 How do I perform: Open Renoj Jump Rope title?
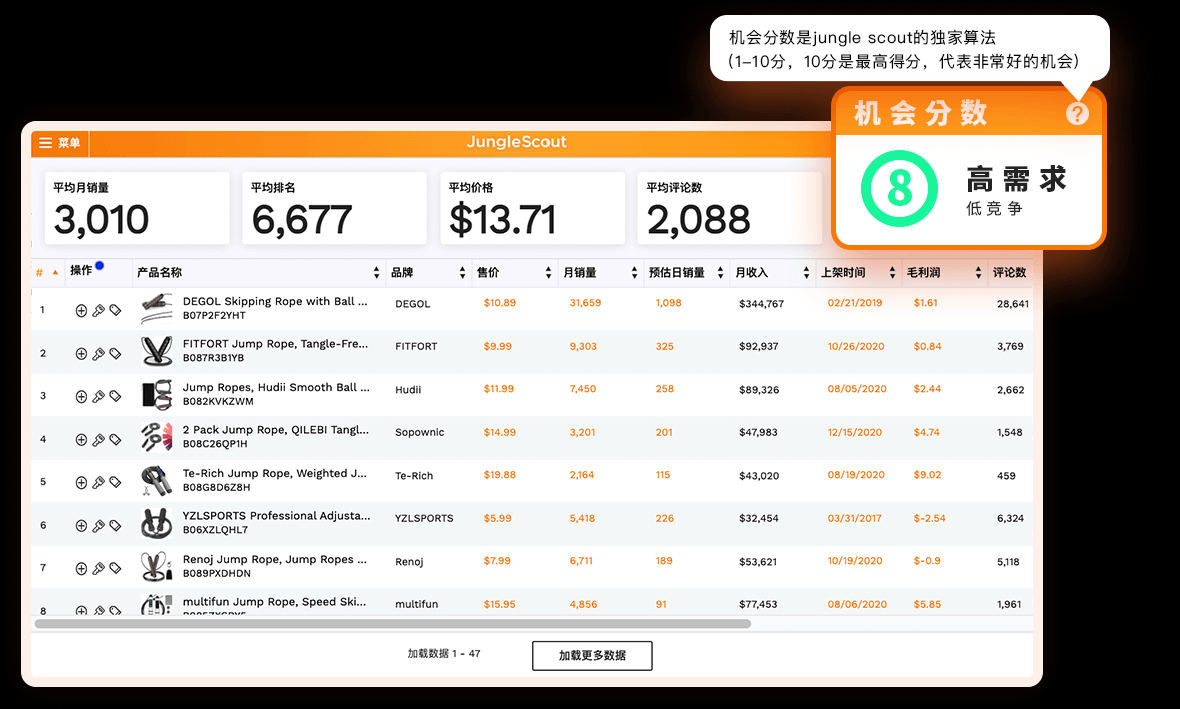pos(275,559)
